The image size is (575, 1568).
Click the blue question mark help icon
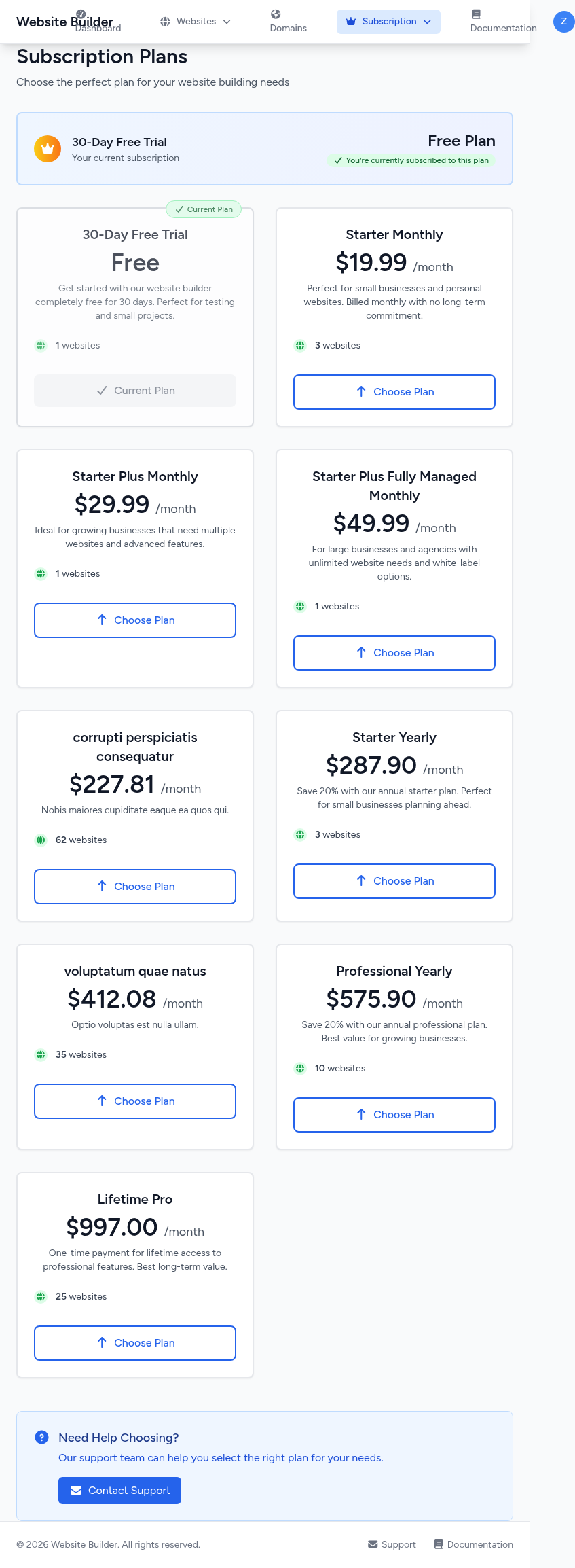point(41,1437)
